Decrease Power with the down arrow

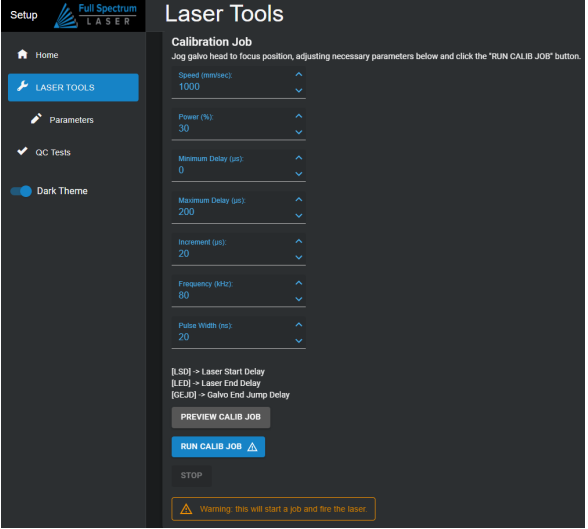click(300, 132)
